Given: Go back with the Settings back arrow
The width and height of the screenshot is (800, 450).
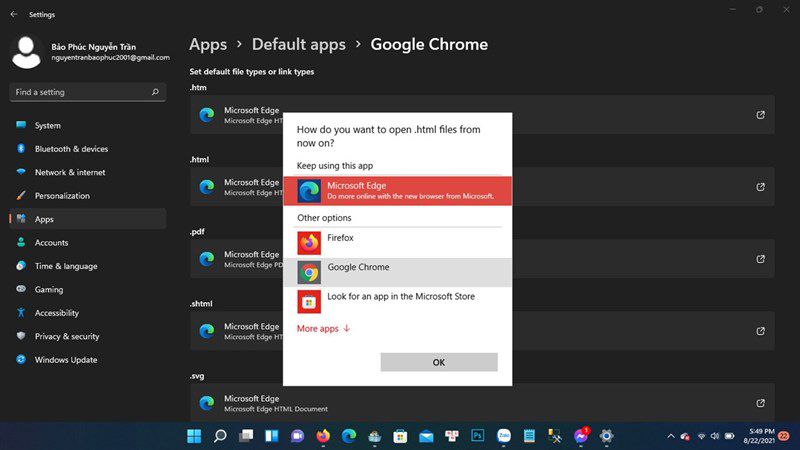Looking at the screenshot, I should tap(14, 14).
